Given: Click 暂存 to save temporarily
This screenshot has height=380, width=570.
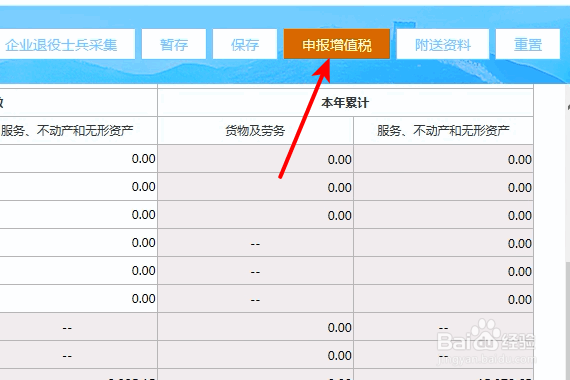Looking at the screenshot, I should pos(174,44).
